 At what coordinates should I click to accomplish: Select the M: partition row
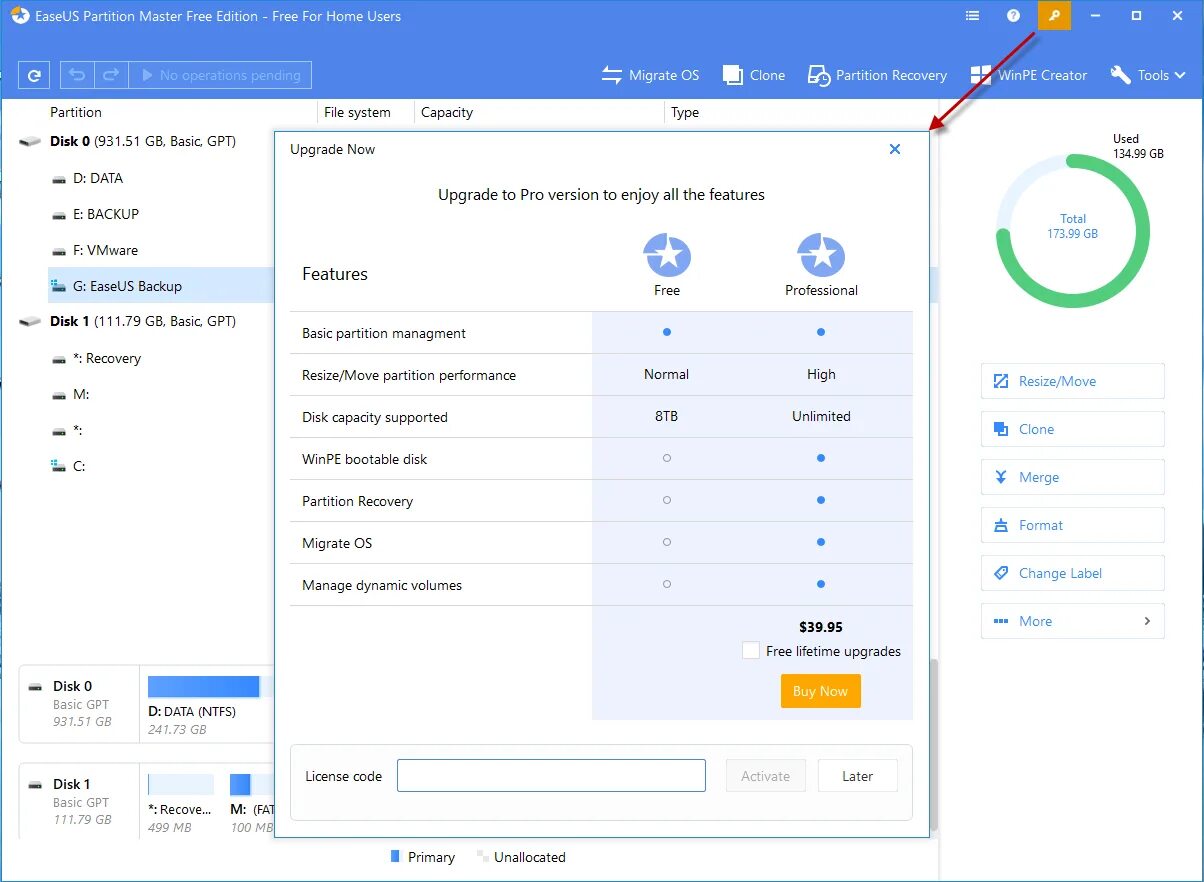coord(81,394)
